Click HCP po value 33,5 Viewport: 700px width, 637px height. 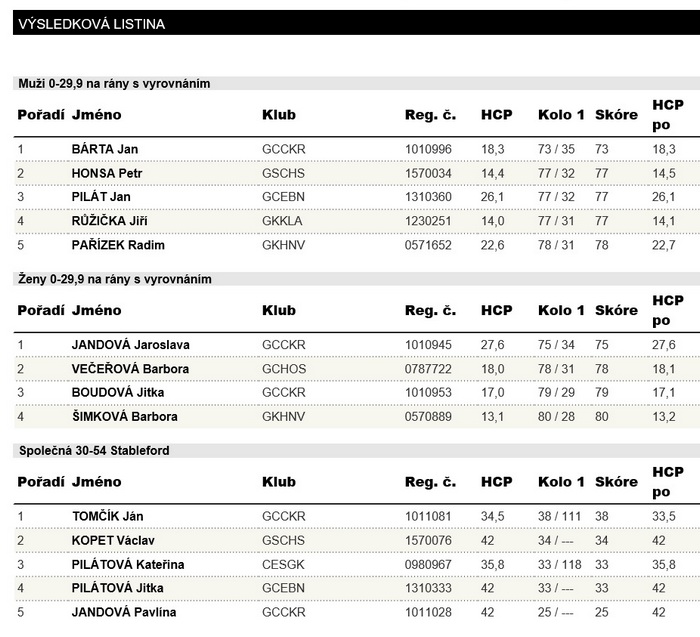point(663,516)
